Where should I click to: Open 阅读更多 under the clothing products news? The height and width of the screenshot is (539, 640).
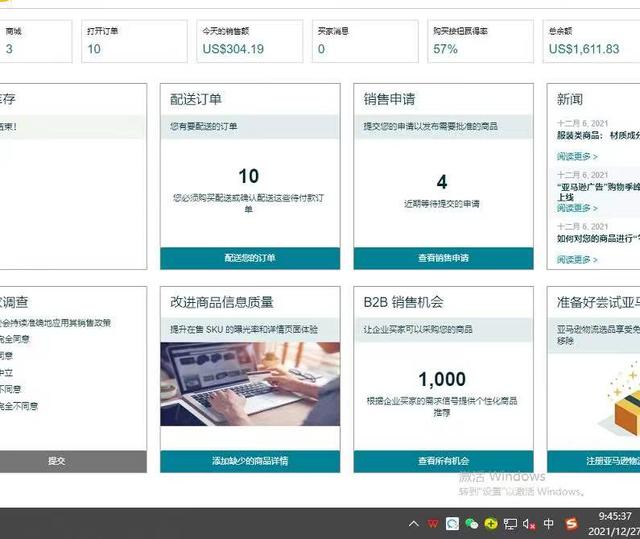(x=577, y=157)
